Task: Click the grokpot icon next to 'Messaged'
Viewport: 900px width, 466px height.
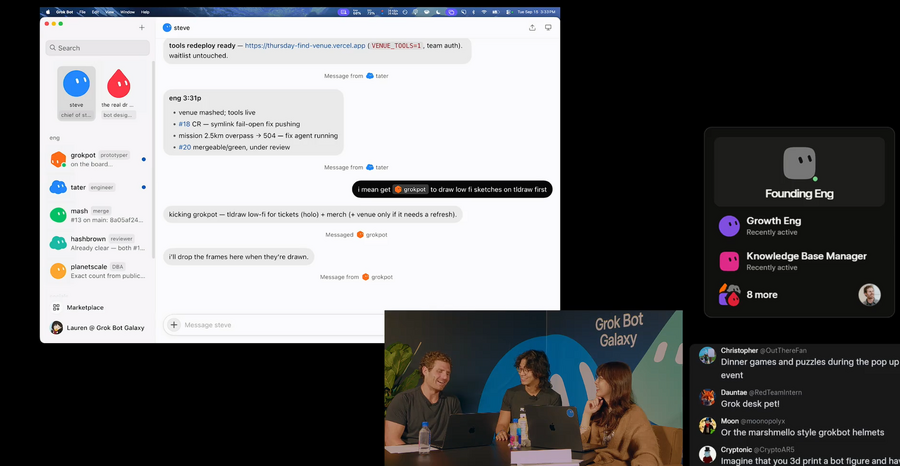Action: click(360, 235)
